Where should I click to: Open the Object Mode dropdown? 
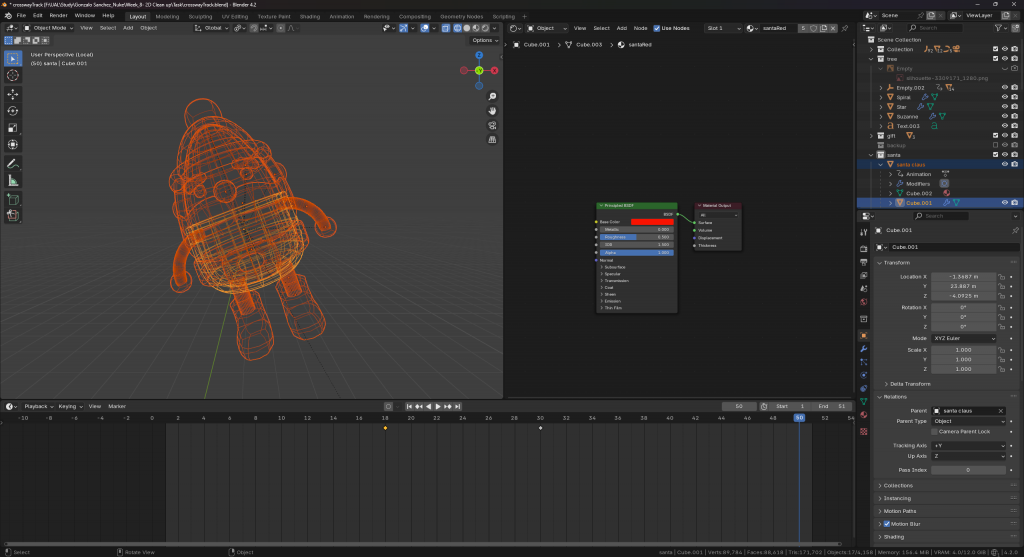pos(49,28)
